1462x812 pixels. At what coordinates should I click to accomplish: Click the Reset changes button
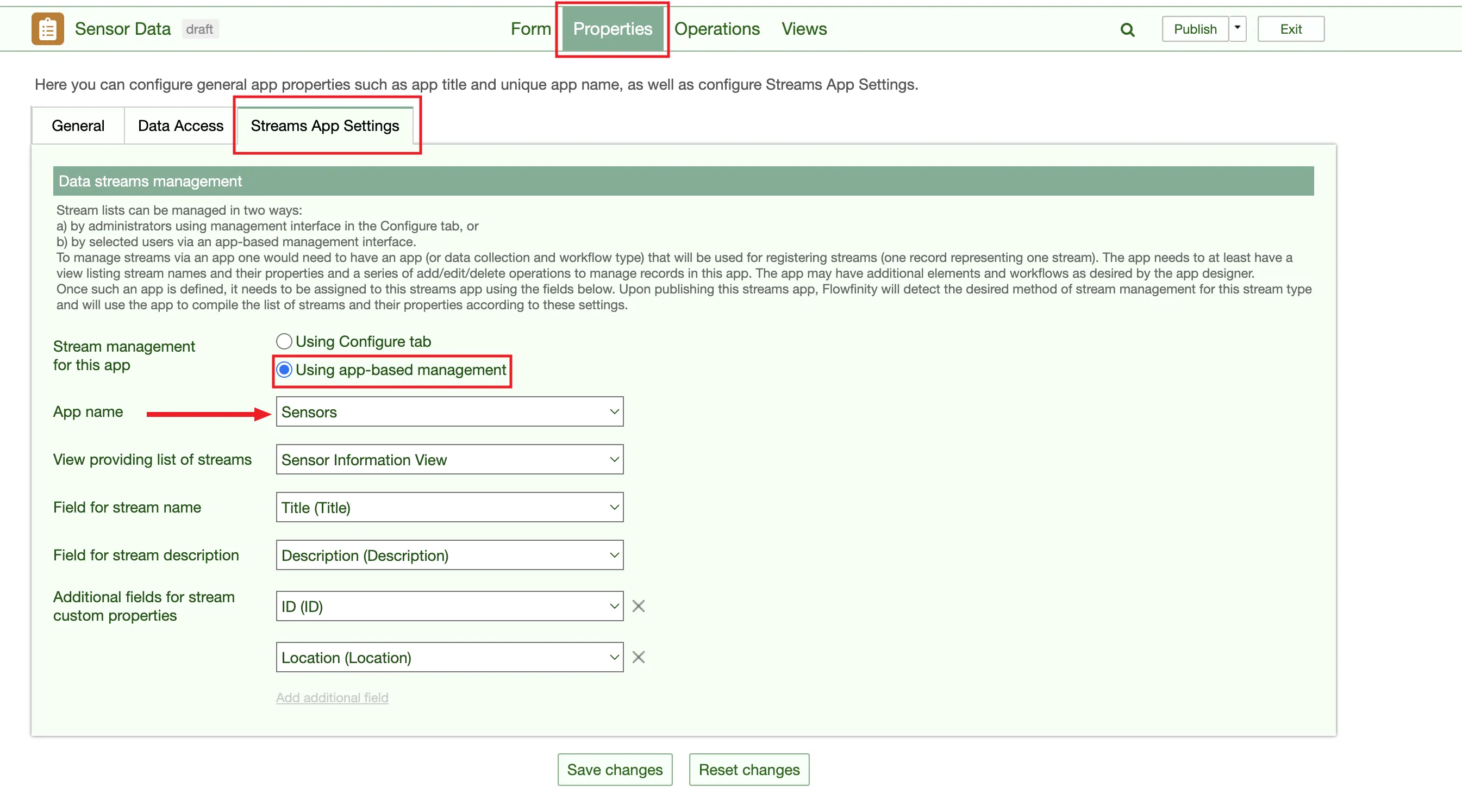748,770
